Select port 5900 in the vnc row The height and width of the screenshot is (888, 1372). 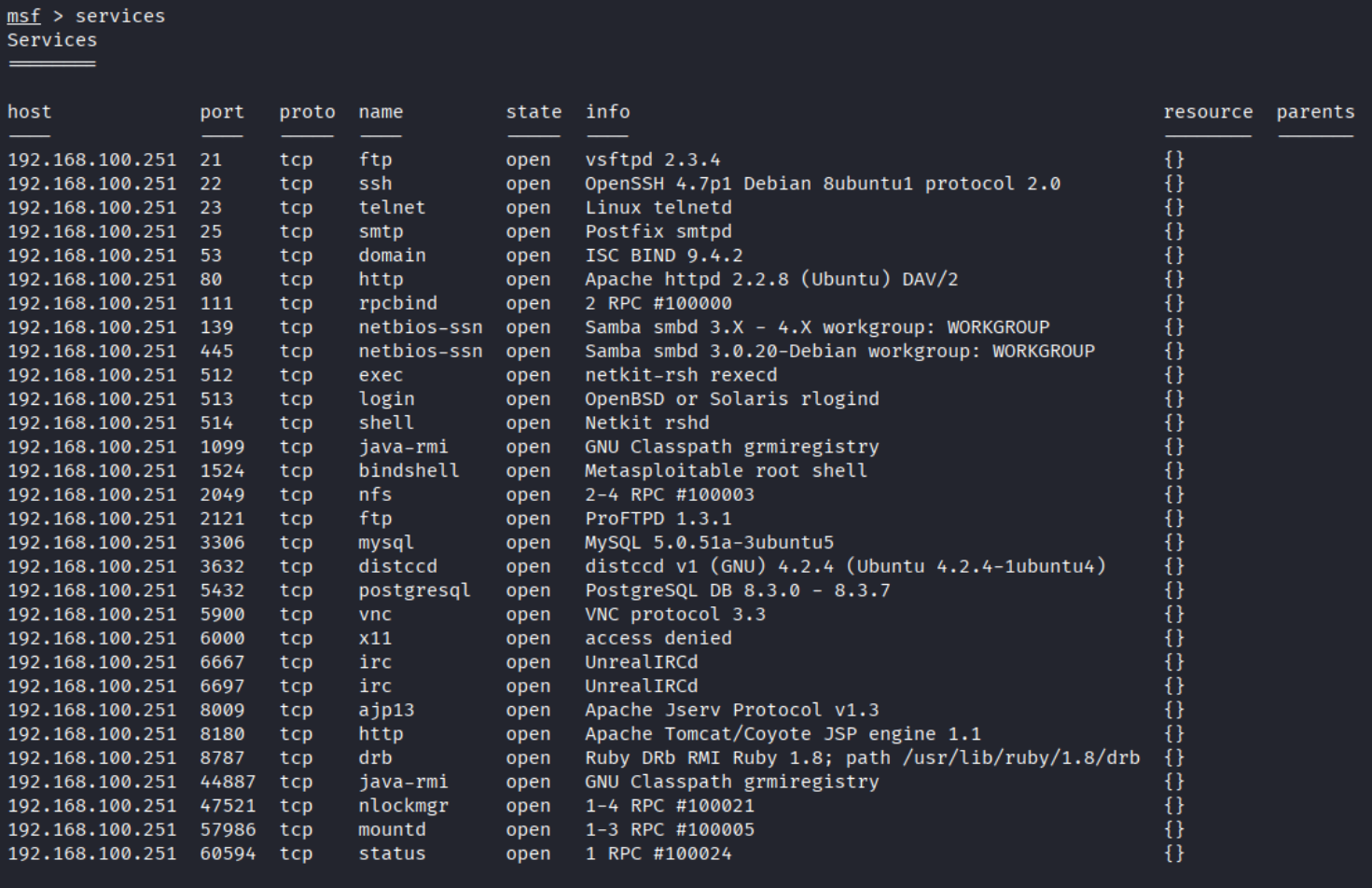222,615
